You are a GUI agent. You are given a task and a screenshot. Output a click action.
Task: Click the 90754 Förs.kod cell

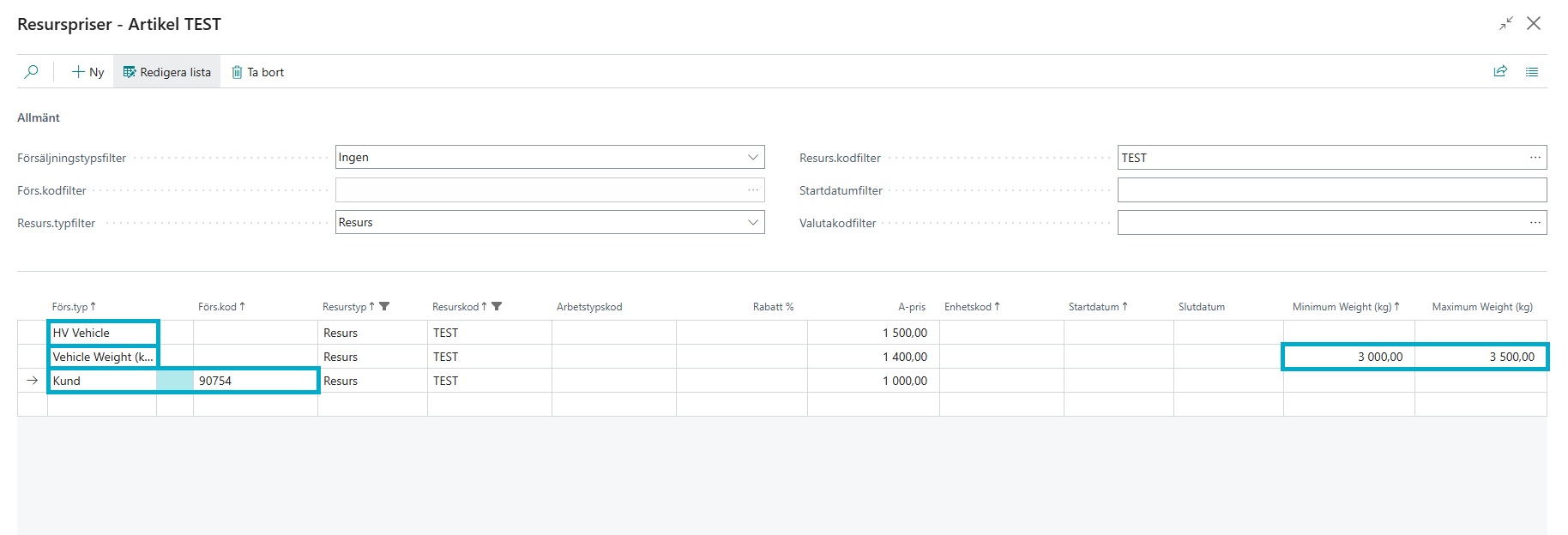[255, 381]
